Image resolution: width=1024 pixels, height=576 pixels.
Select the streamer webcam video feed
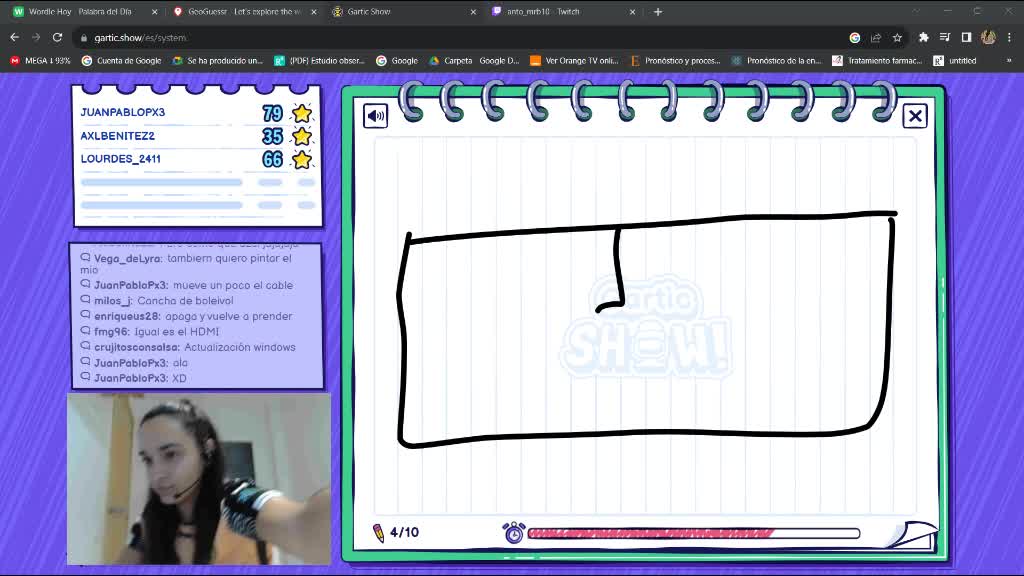point(199,479)
